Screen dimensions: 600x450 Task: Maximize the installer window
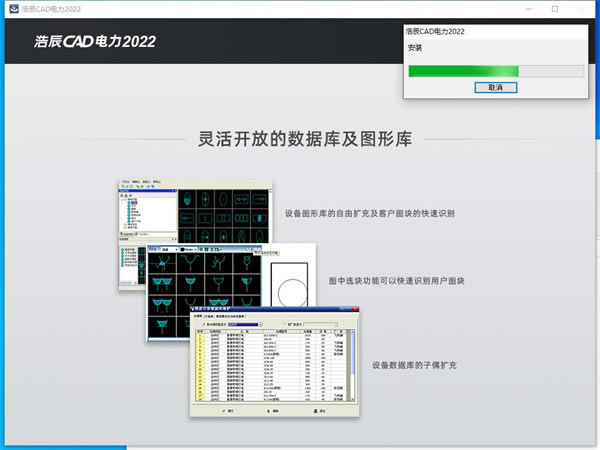[555, 8]
